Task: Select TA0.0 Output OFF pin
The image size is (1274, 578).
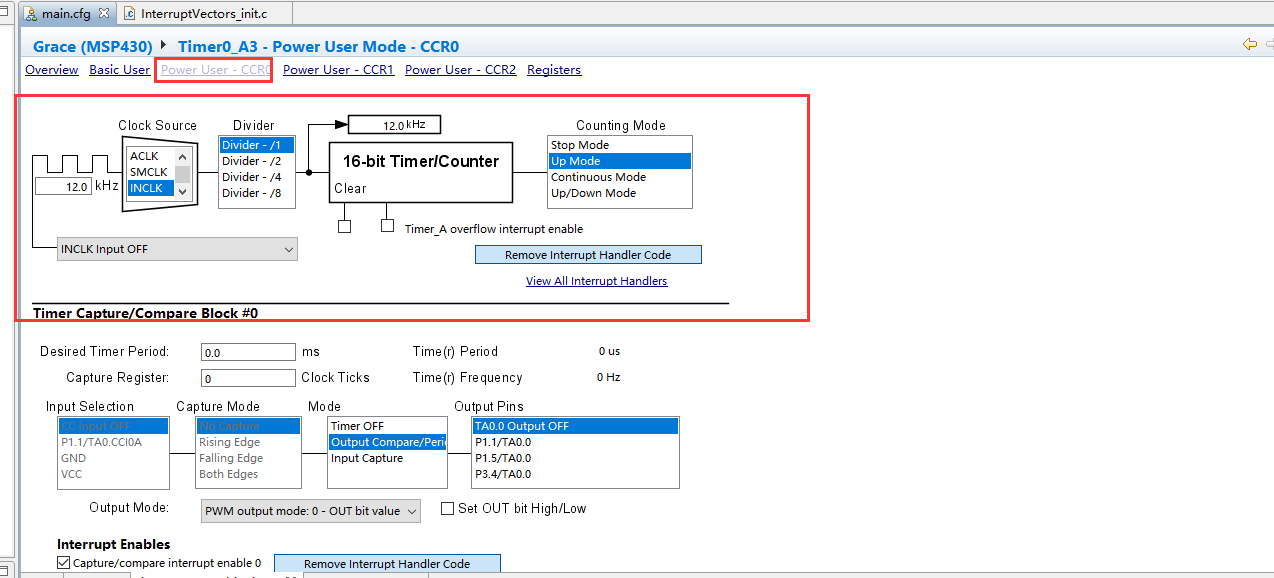Action: (x=575, y=426)
